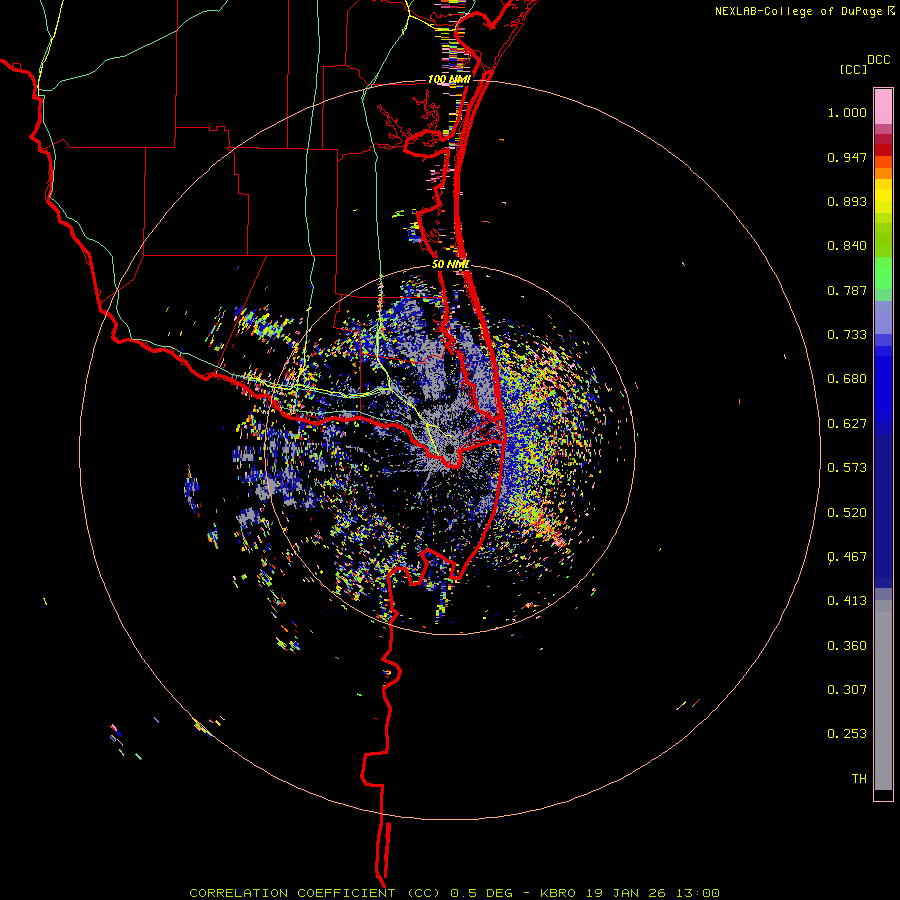Click the [CC] units label
This screenshot has width=900, height=900.
coord(854,69)
